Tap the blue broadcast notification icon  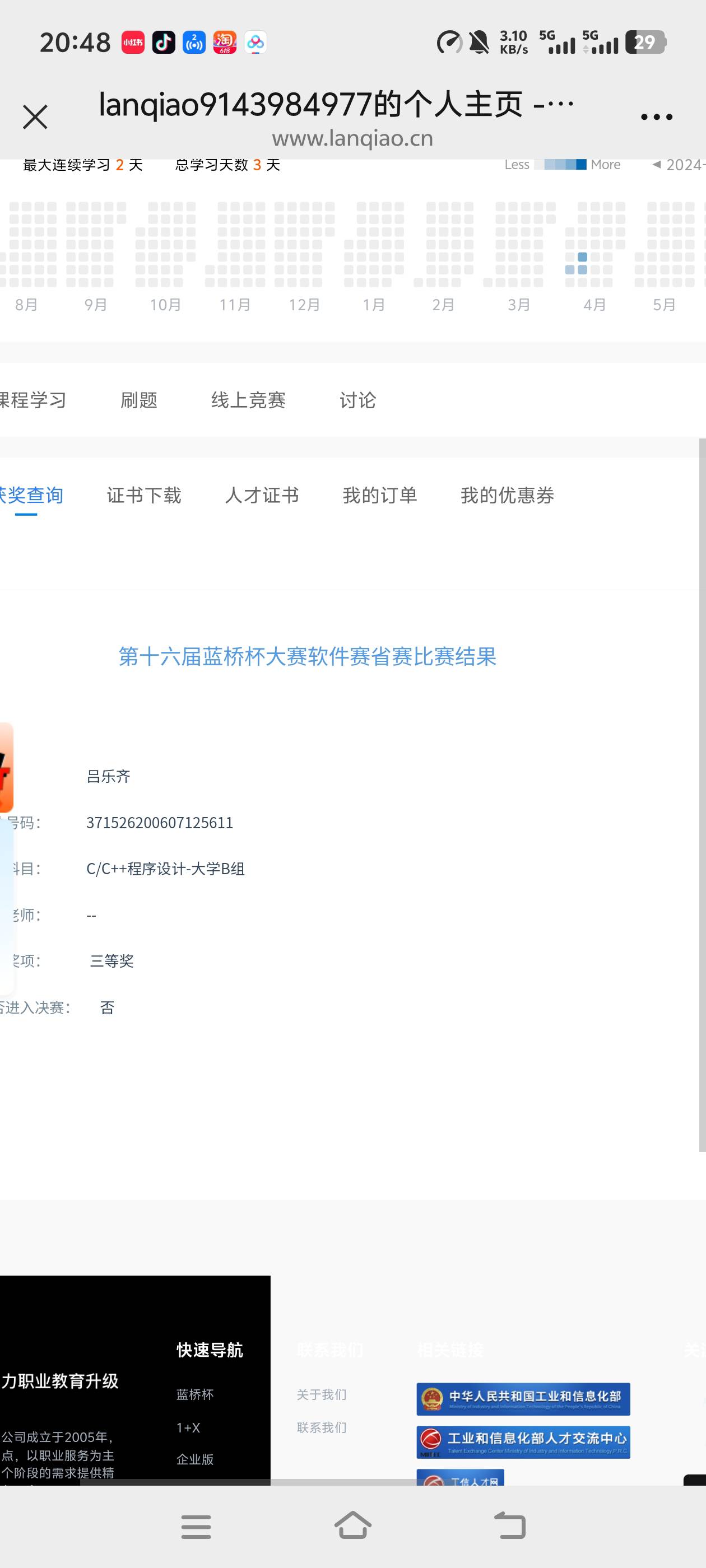(x=194, y=43)
